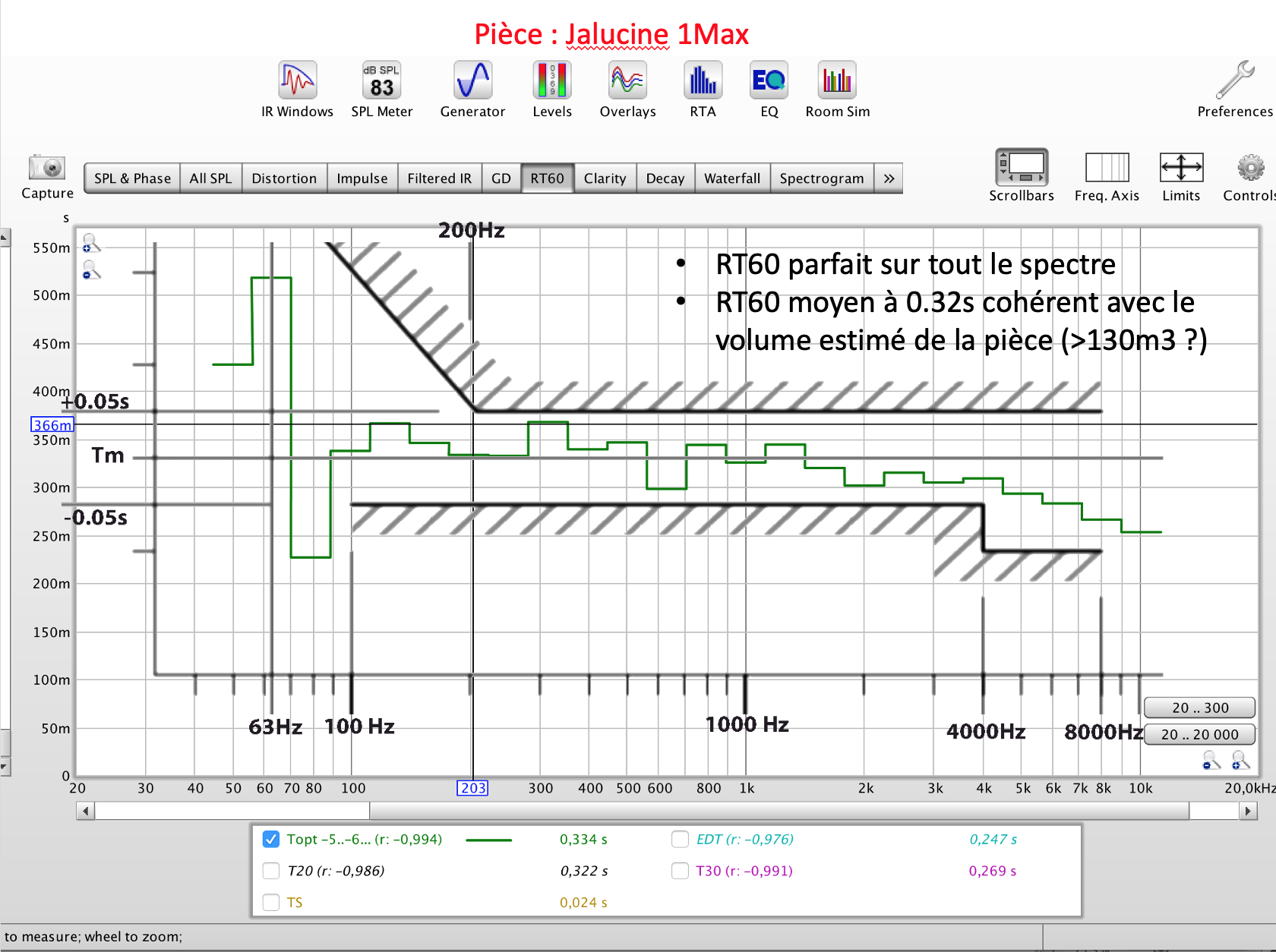1276x952 pixels.
Task: Click horizontal scrollbar left arrow
Action: point(85,811)
